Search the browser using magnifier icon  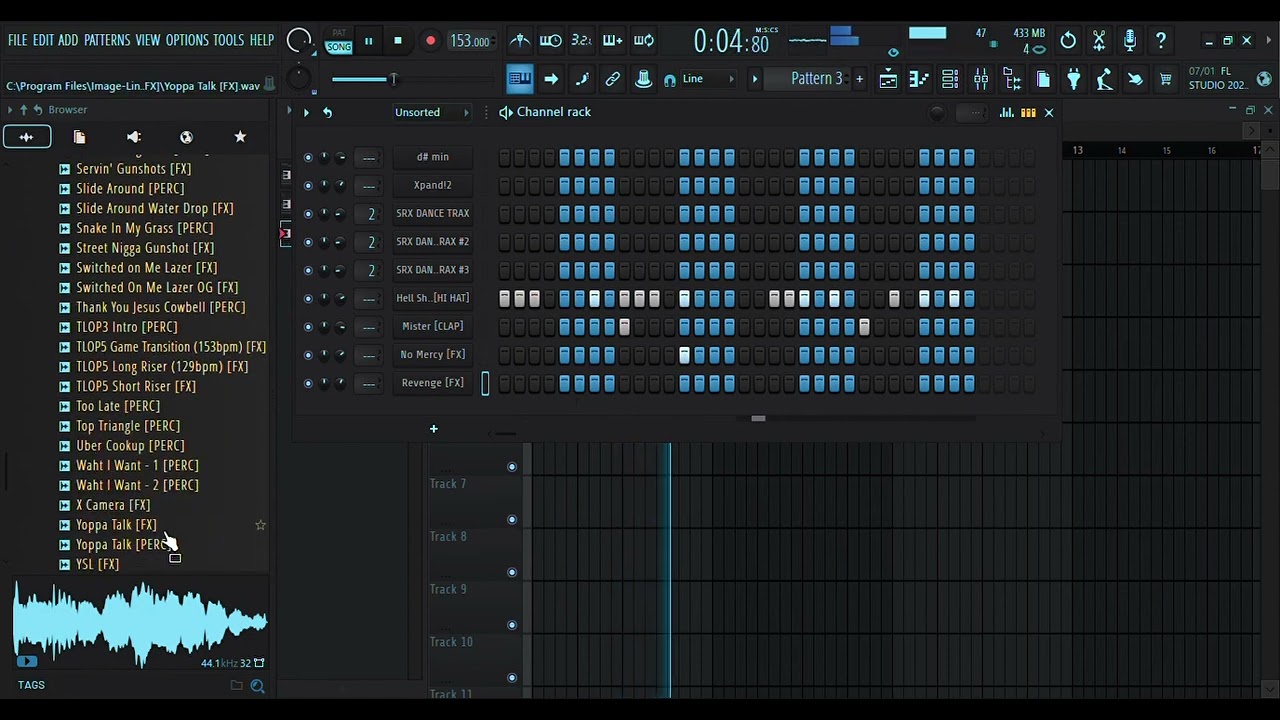pos(257,686)
